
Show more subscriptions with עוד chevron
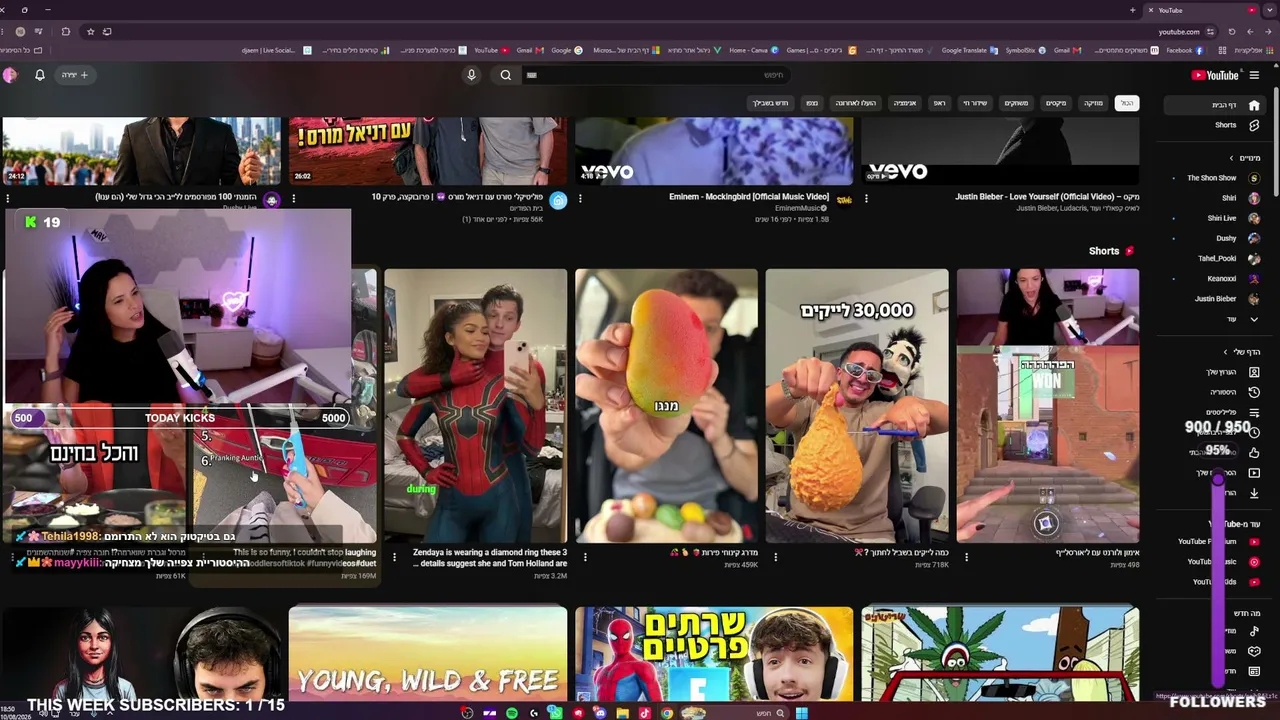(x=1254, y=319)
